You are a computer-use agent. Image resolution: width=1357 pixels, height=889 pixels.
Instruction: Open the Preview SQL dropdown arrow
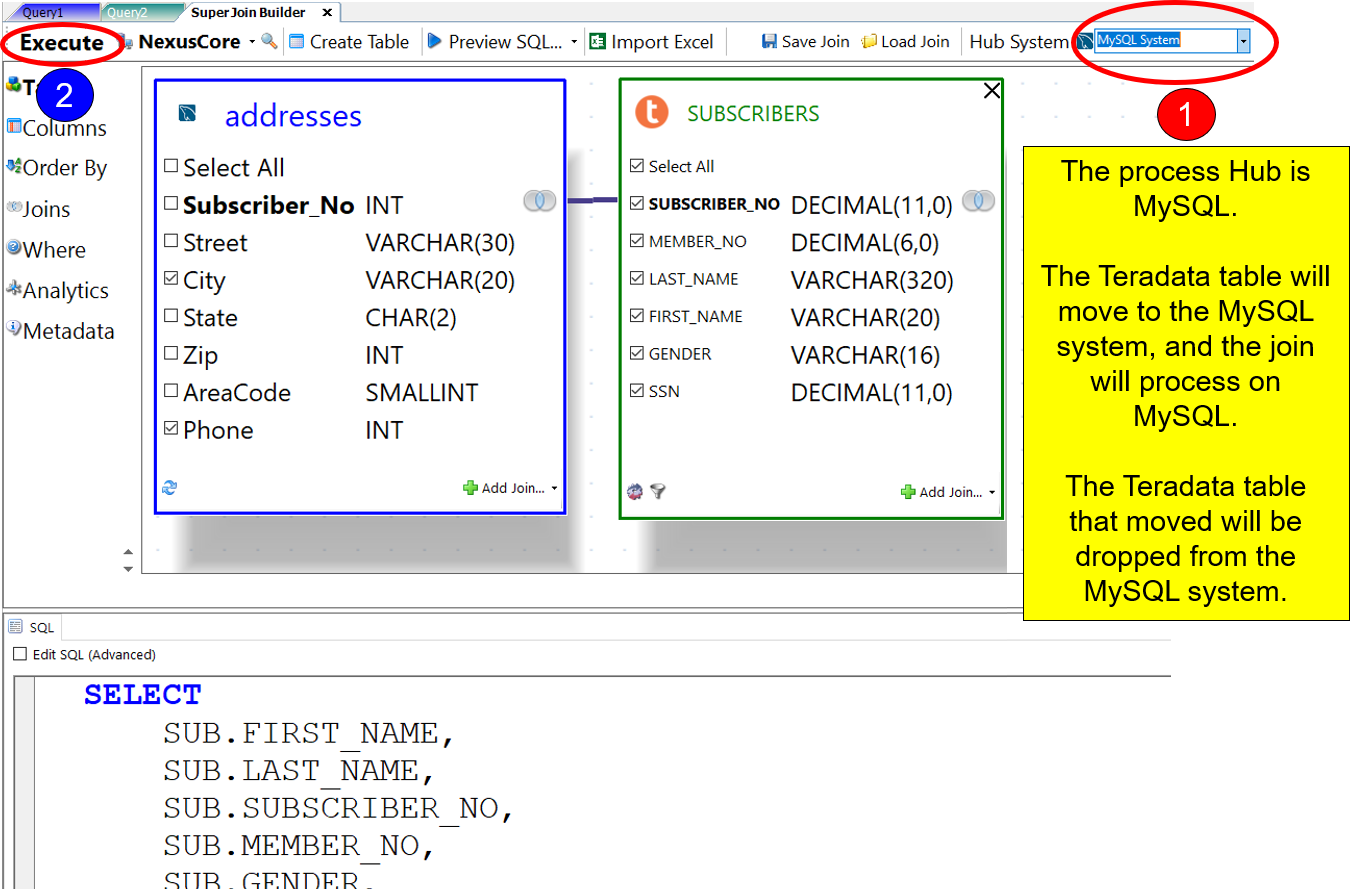[574, 42]
